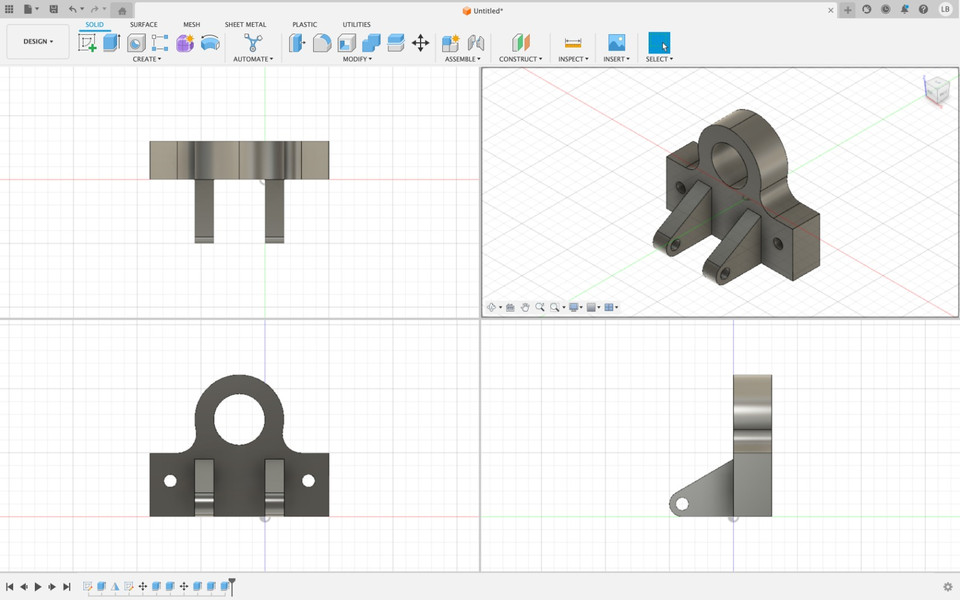Select the Zoom tool in navigation bar
The width and height of the screenshot is (960, 600).
[540, 307]
